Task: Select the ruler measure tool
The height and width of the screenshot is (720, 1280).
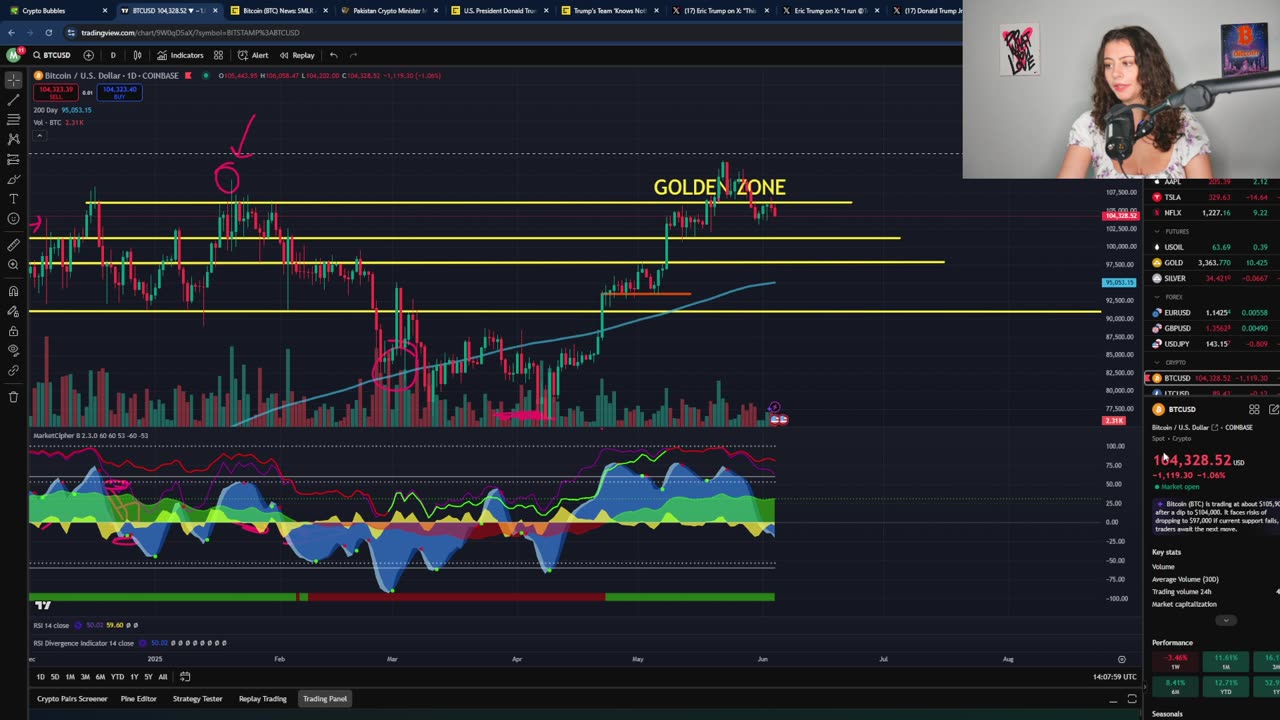Action: click(x=13, y=245)
